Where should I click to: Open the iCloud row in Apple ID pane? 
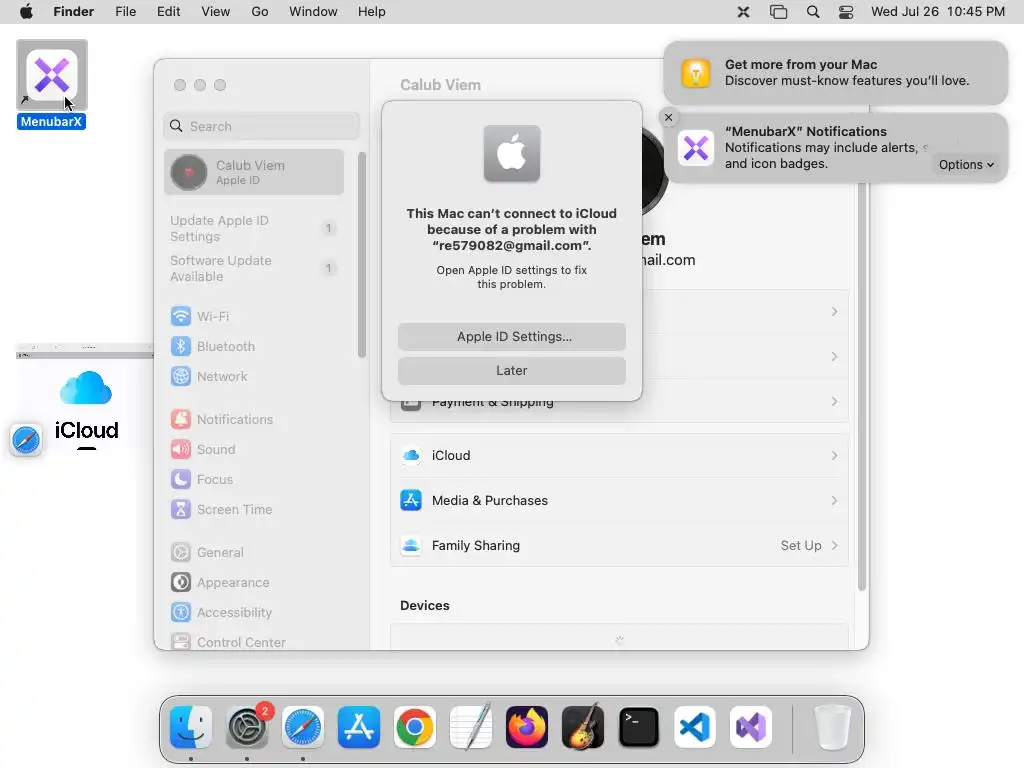tap(619, 455)
